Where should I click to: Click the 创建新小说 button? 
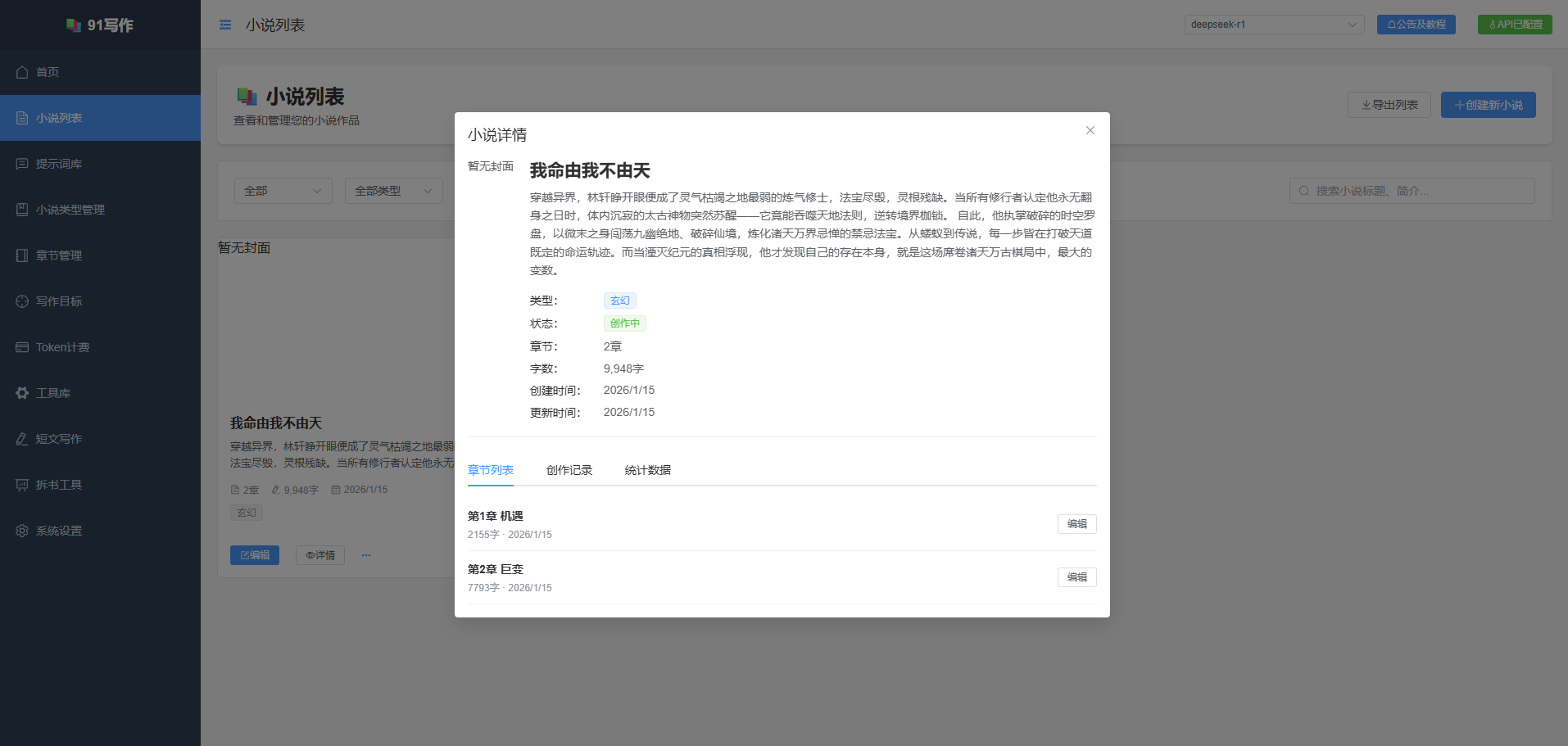pos(1488,105)
